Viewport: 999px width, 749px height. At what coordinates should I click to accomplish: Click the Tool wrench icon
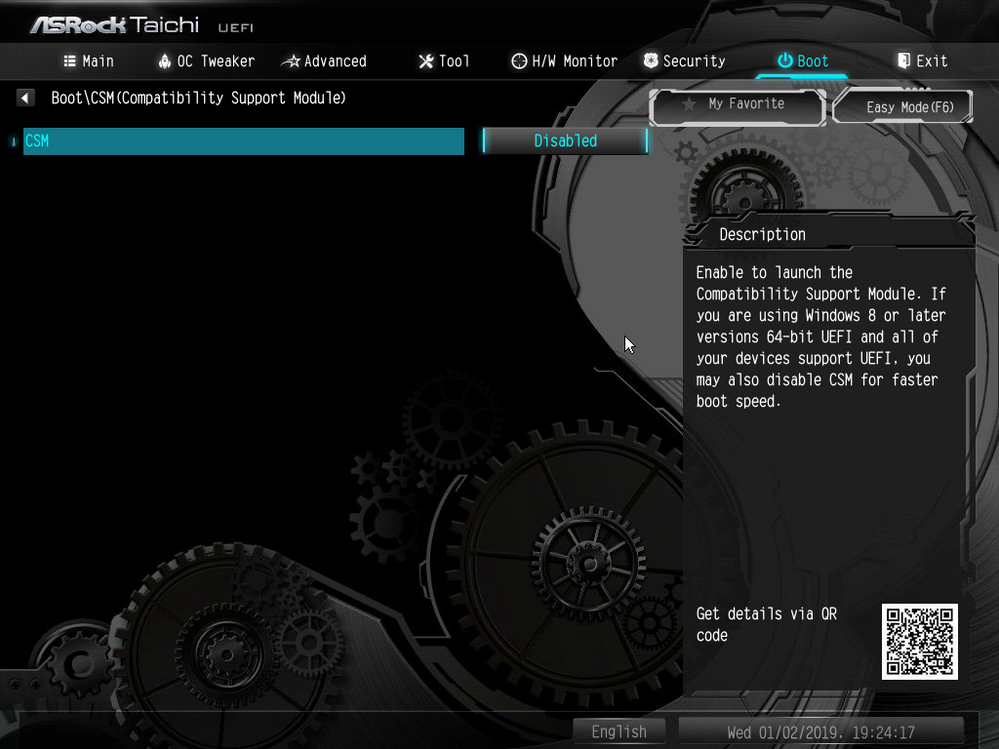click(426, 61)
